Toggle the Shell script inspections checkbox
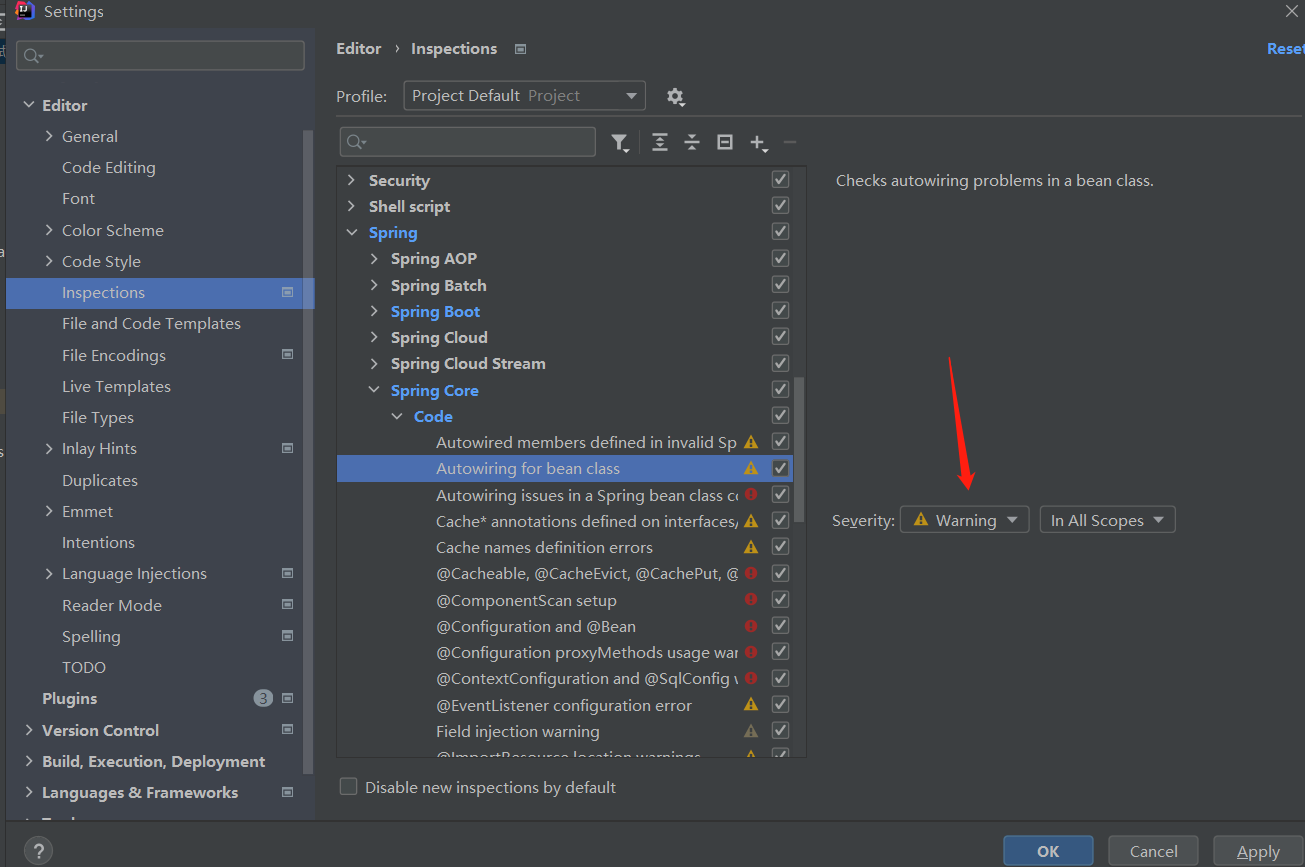The image size is (1305, 867). coord(781,205)
